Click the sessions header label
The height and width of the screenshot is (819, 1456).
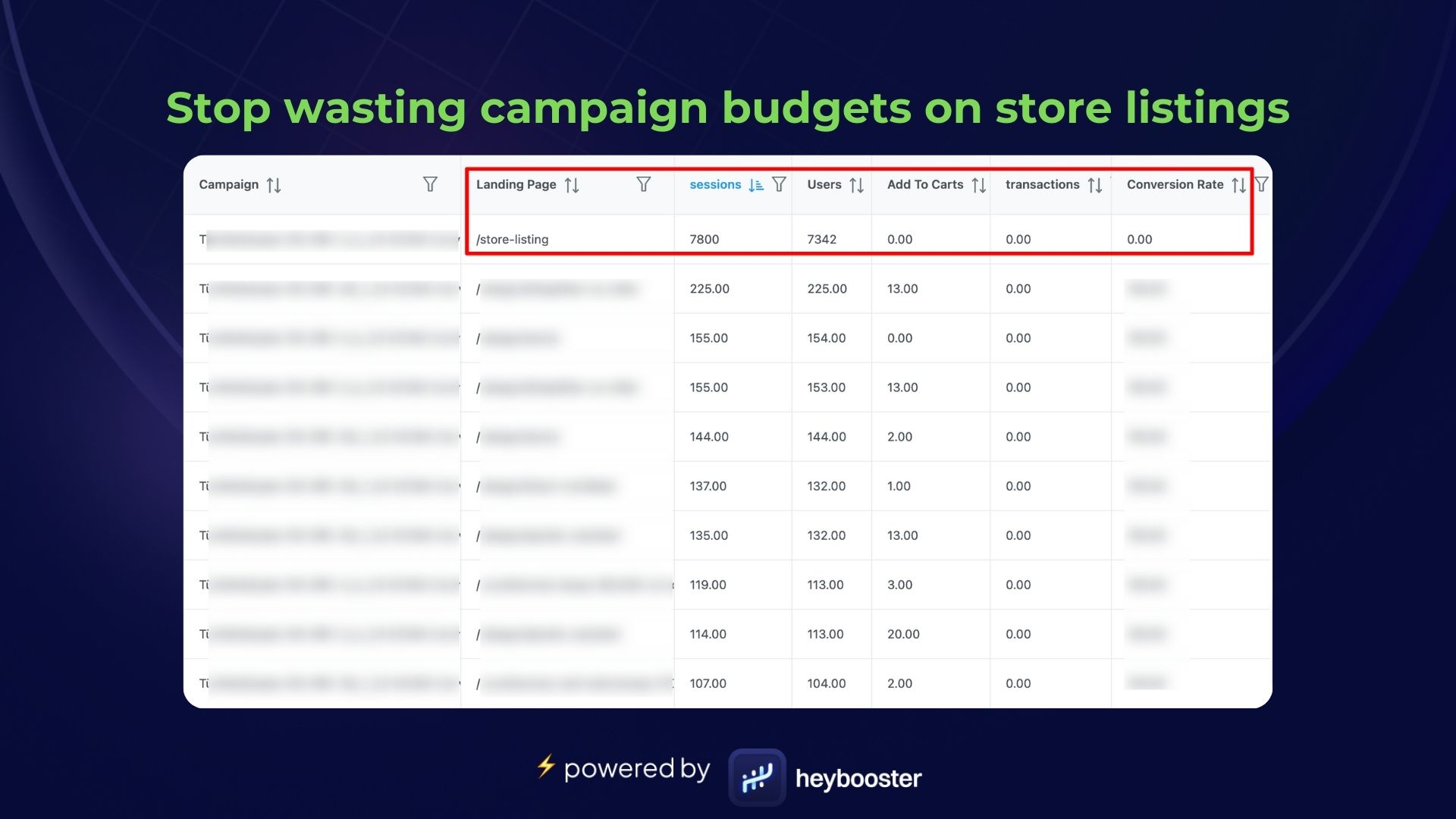tap(715, 184)
